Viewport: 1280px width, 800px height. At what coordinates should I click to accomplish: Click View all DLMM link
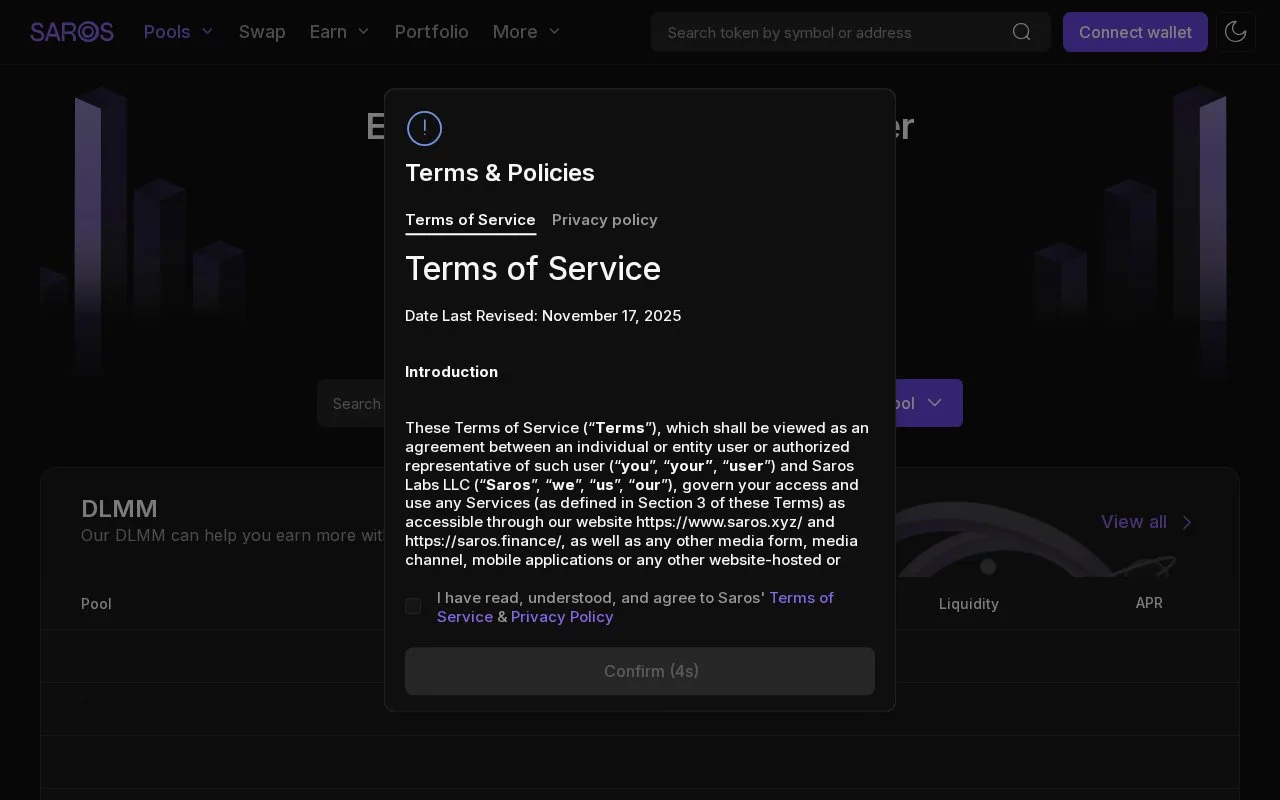click(1134, 522)
